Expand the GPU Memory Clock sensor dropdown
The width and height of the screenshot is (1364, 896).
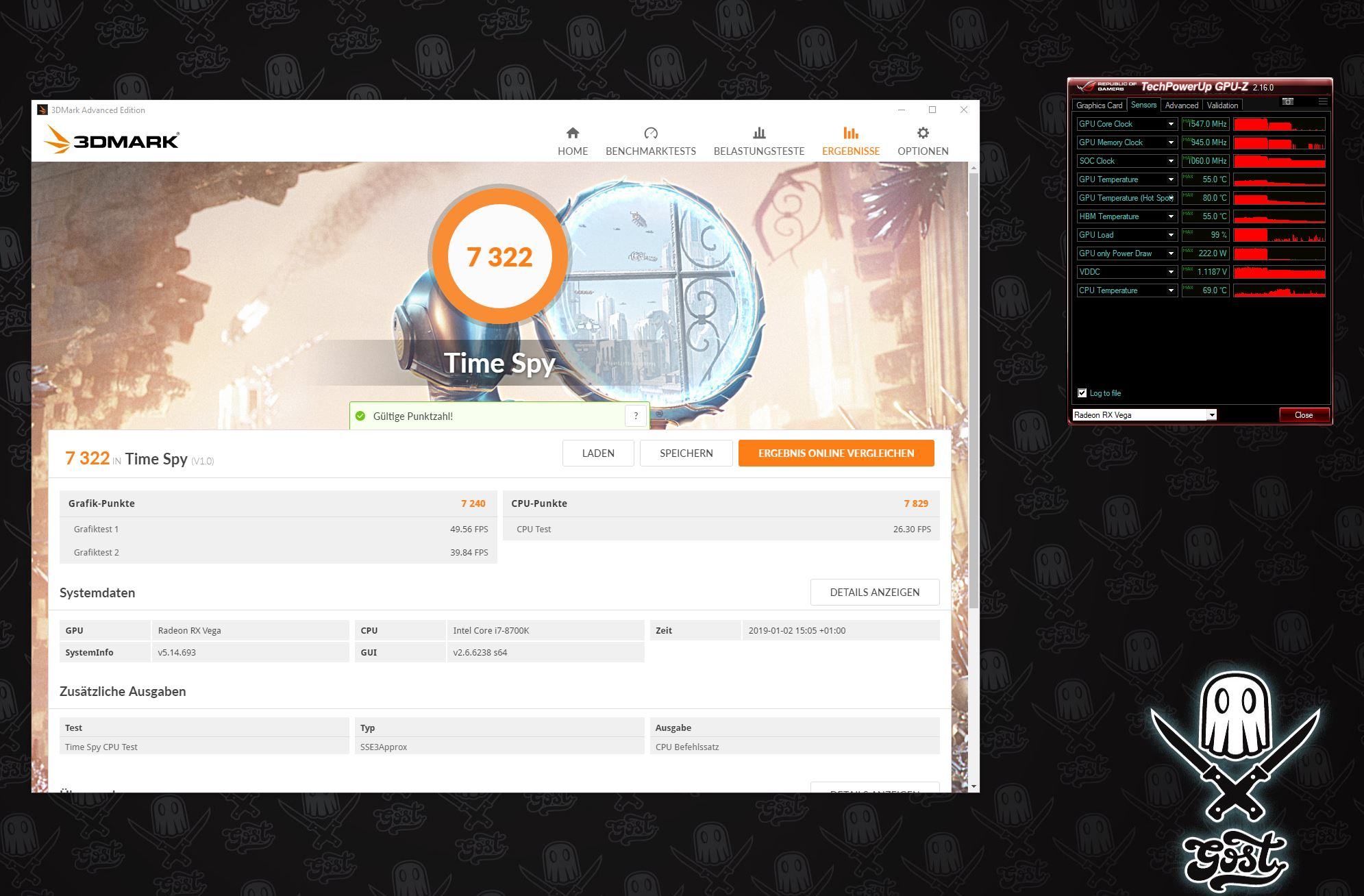pos(1171,142)
